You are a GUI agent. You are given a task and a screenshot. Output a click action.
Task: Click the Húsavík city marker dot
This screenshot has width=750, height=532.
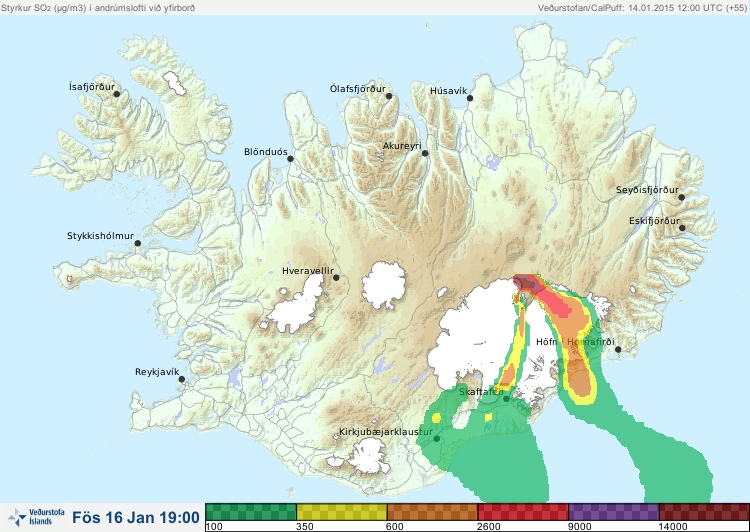[x=470, y=98]
